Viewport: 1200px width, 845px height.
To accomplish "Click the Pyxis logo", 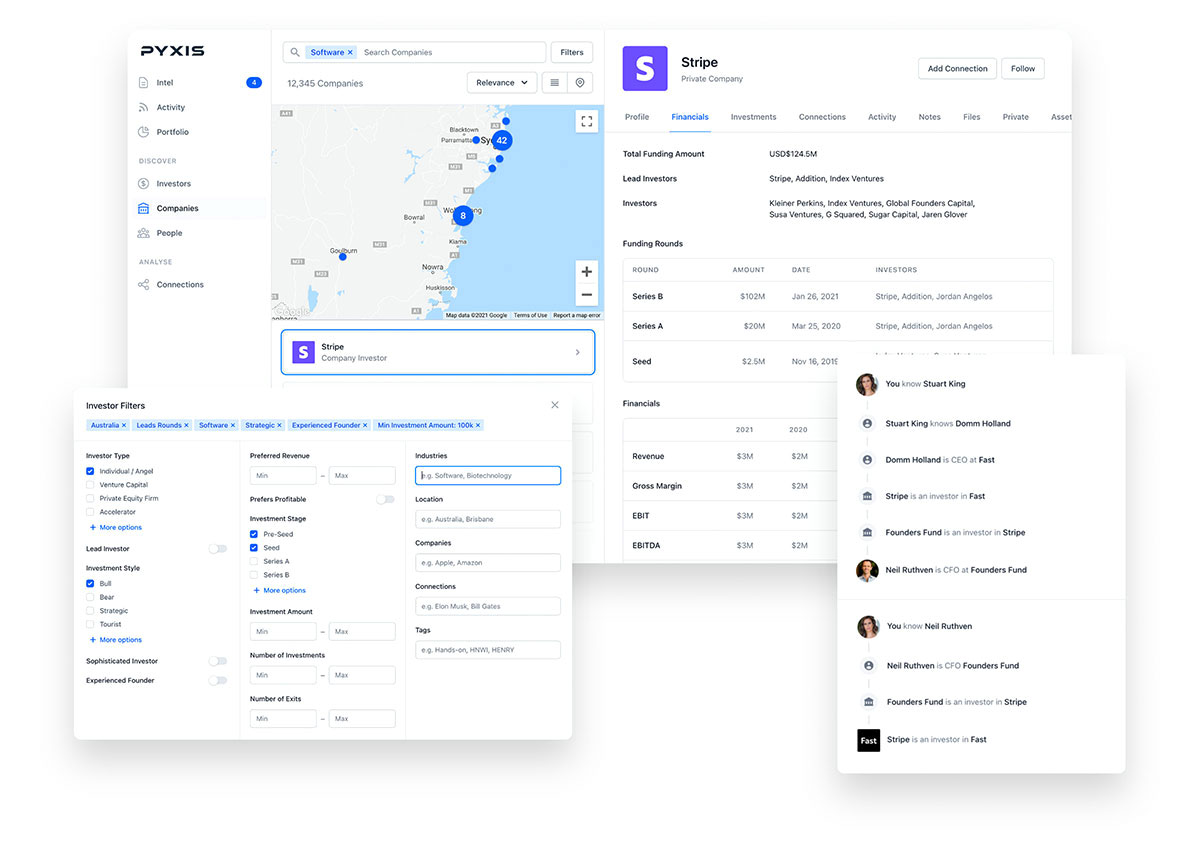I will (172, 51).
